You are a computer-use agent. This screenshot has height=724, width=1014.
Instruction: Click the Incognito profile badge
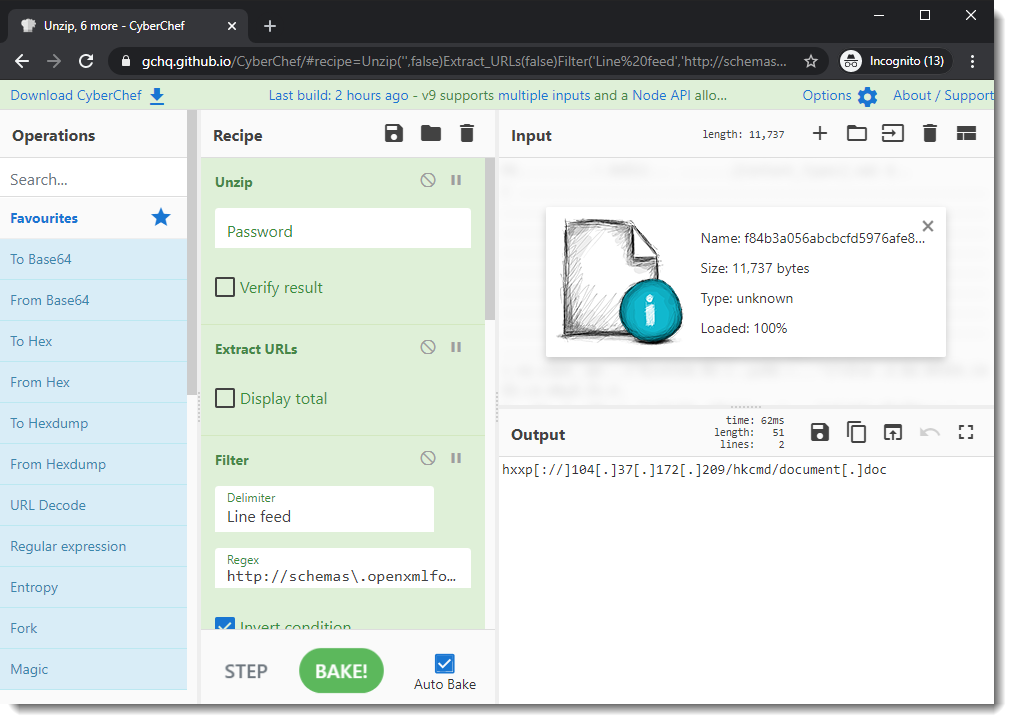(896, 61)
